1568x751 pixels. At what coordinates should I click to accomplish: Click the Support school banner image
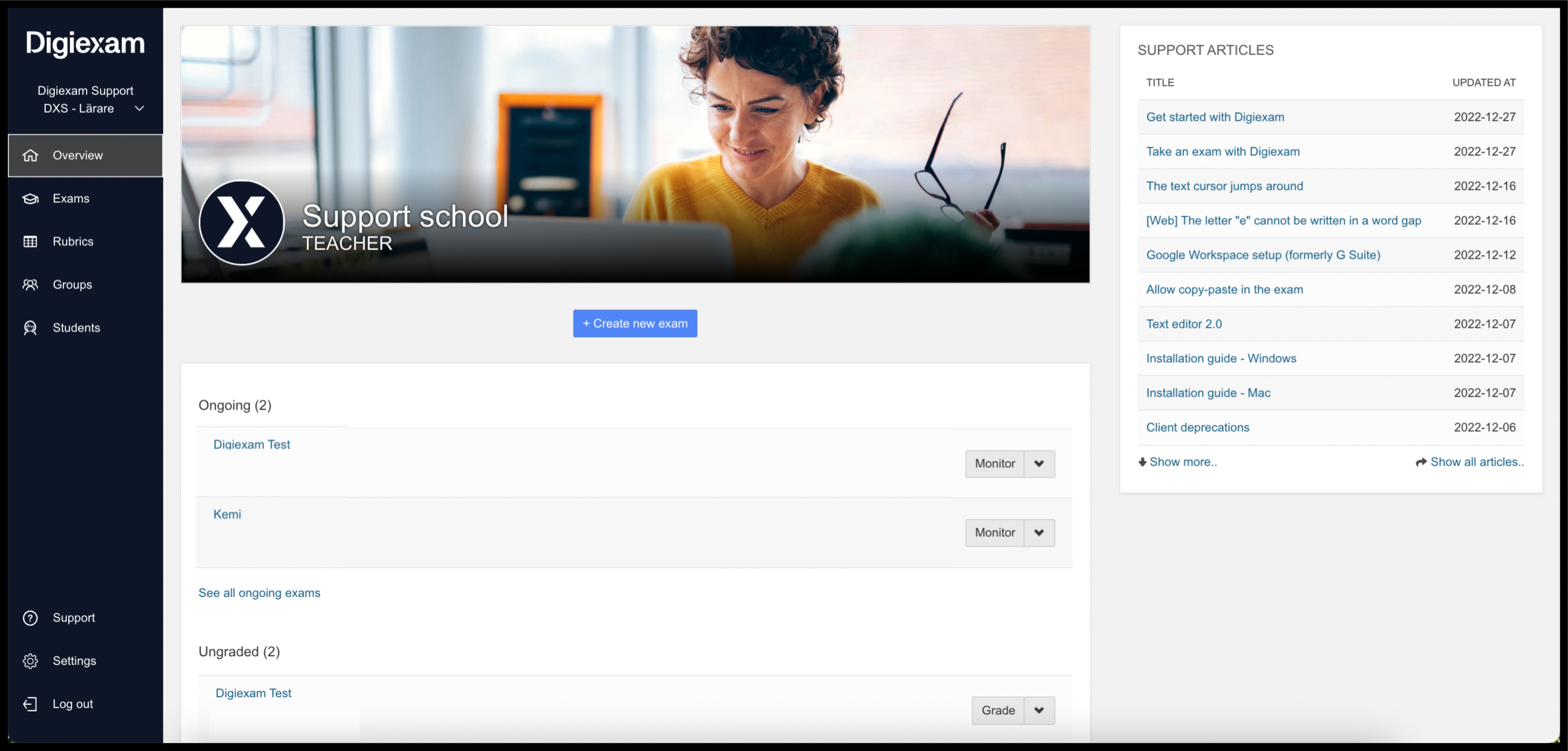click(x=635, y=154)
